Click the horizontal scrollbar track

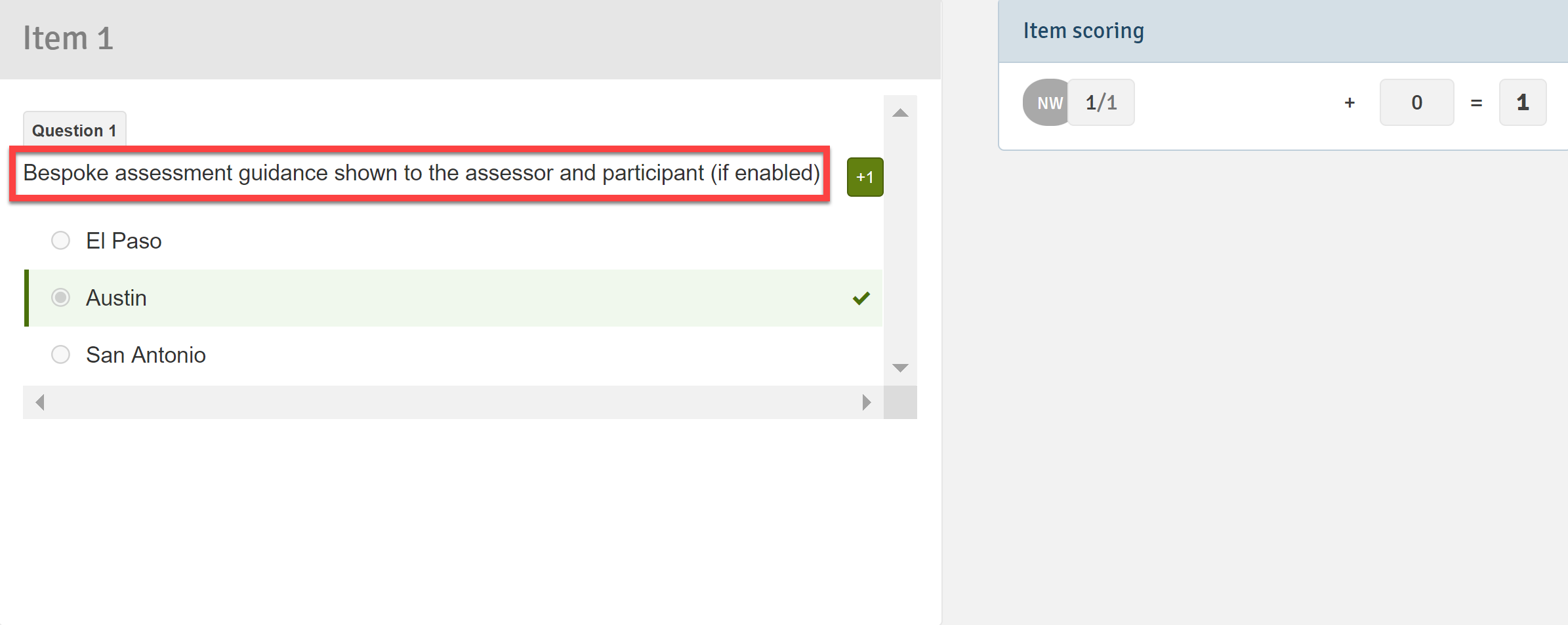coord(453,402)
